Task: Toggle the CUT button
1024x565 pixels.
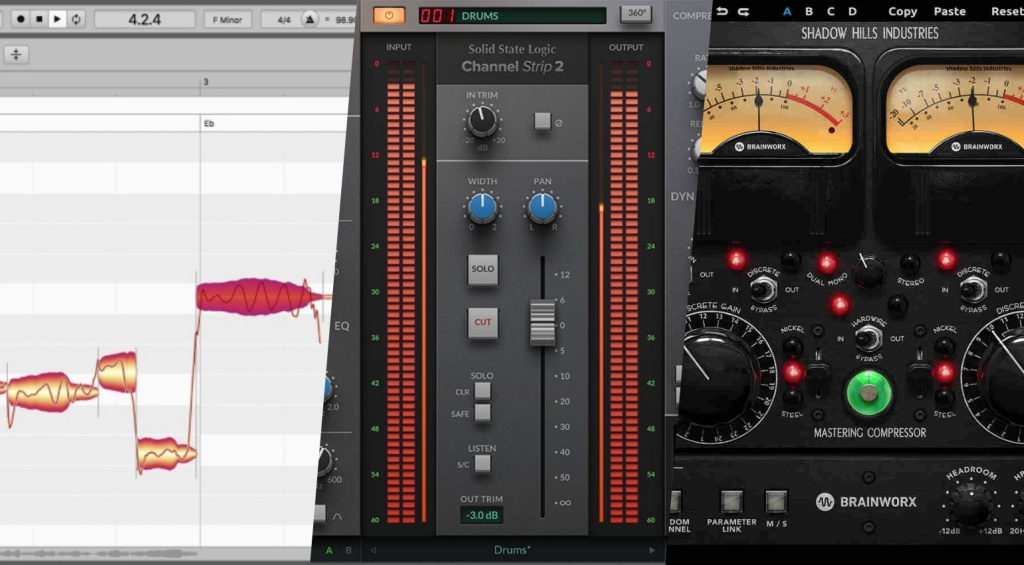Action: point(483,323)
